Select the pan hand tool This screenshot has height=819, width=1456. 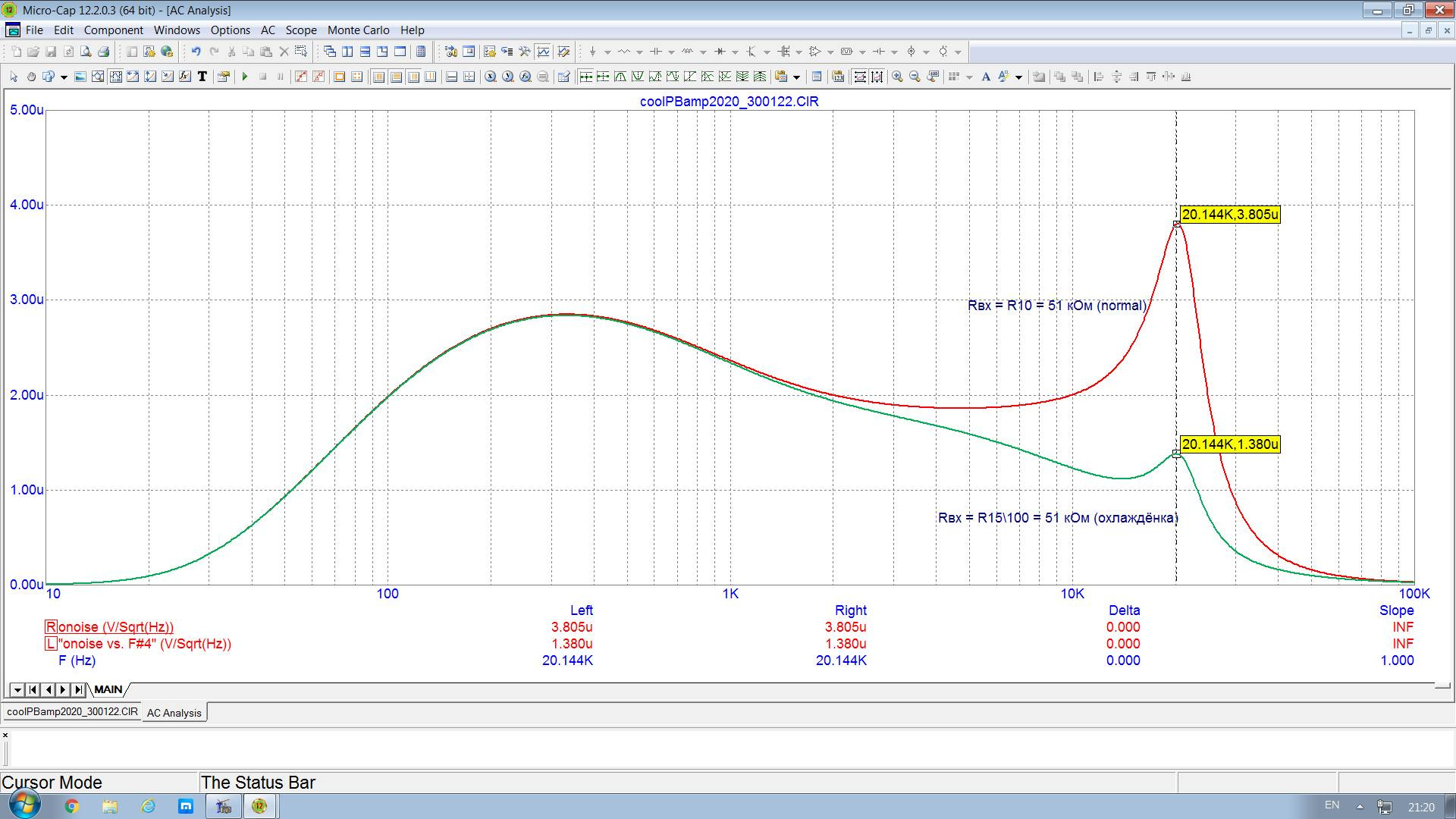tap(31, 77)
